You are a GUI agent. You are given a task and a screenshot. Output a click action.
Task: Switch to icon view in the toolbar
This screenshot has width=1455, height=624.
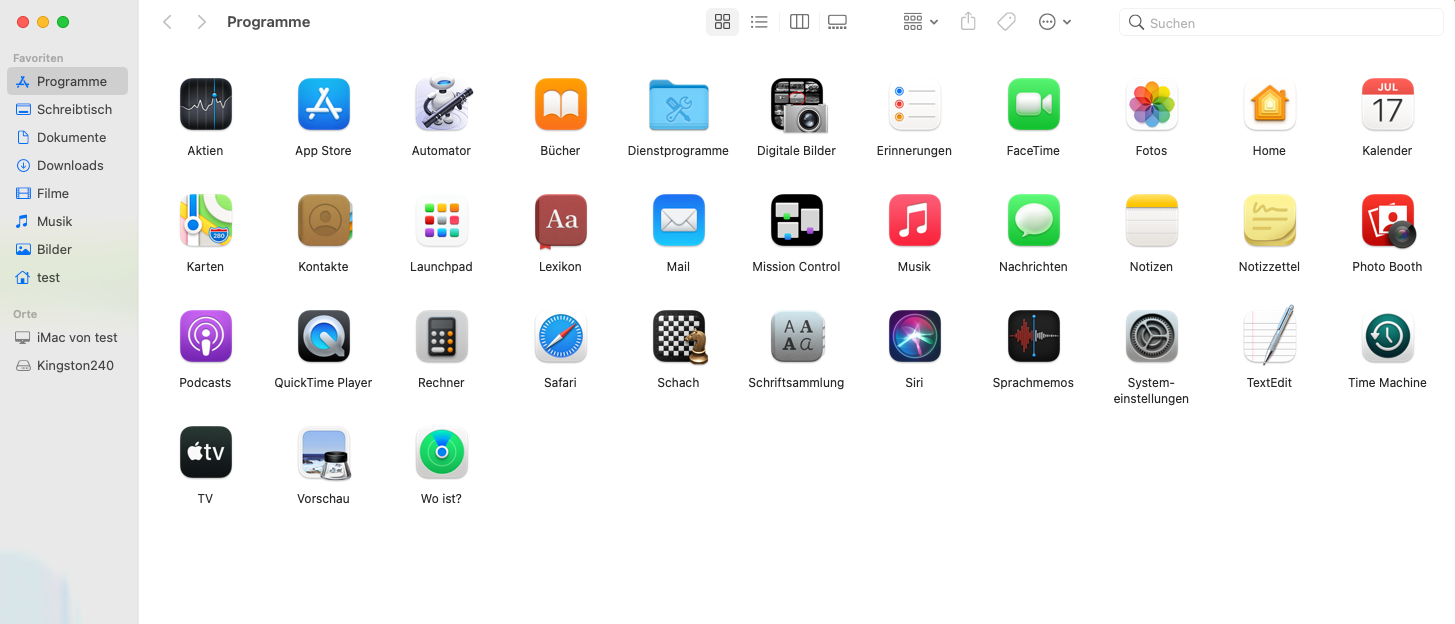[x=722, y=22]
